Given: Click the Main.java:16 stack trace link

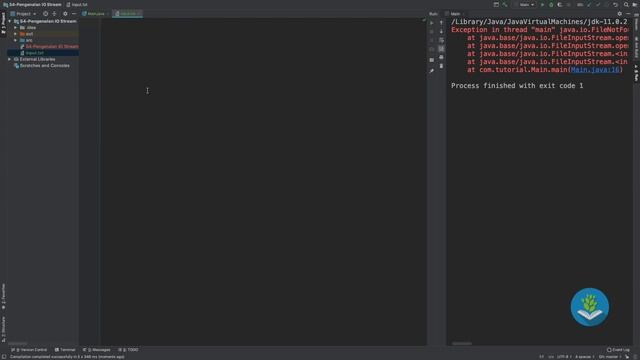Looking at the screenshot, I should coord(595,70).
